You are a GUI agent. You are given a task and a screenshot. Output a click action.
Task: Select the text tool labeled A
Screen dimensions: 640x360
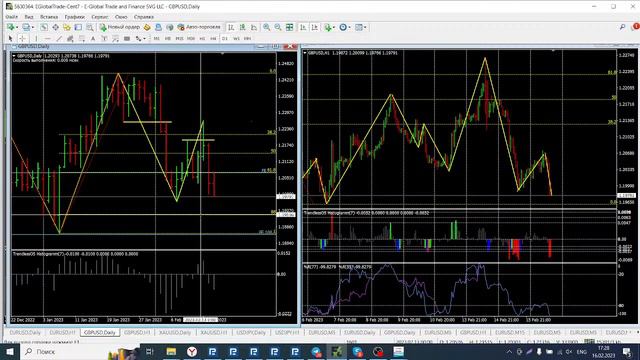pos(93,38)
